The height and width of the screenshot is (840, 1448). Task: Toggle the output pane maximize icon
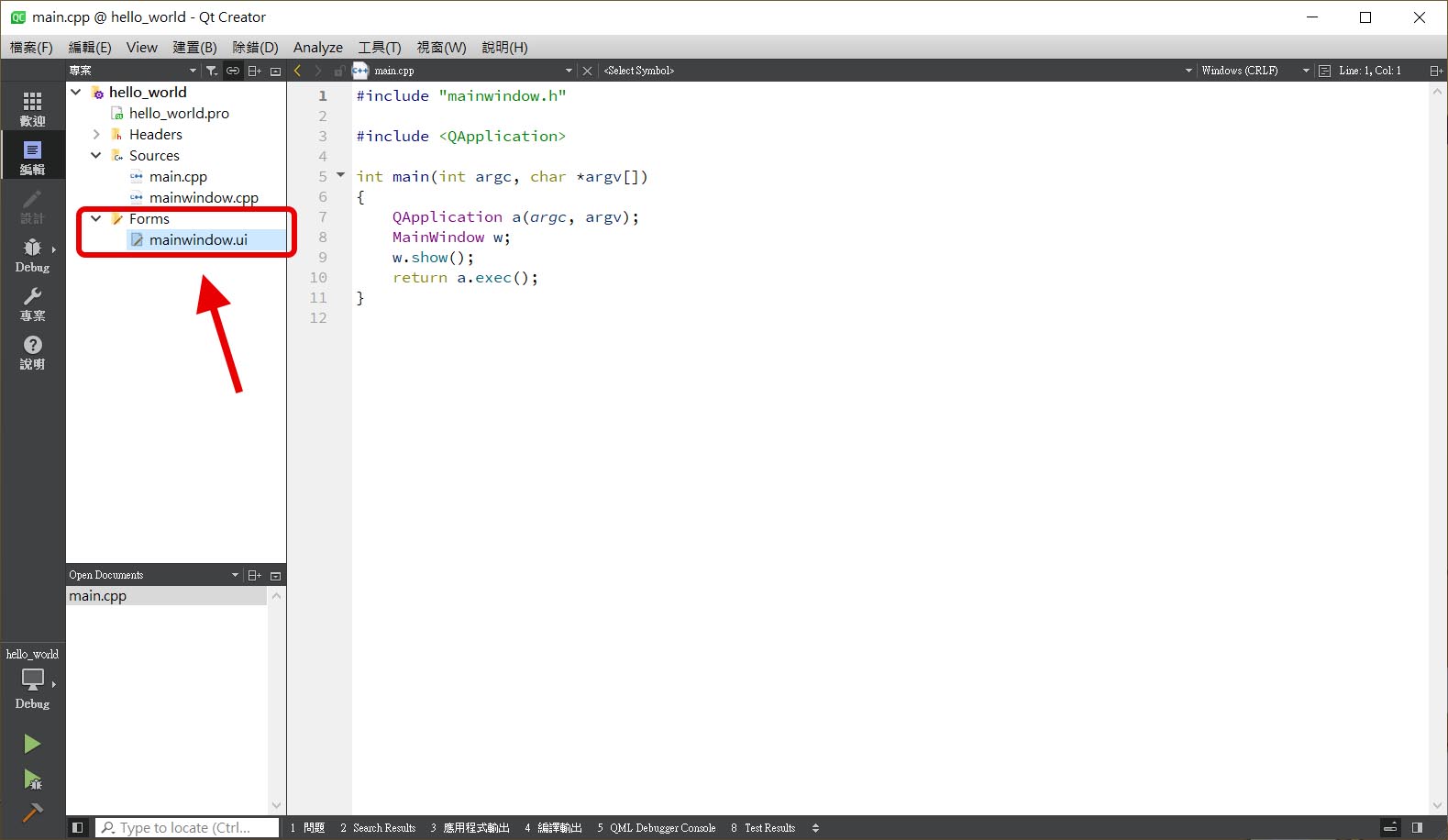click(x=1390, y=827)
